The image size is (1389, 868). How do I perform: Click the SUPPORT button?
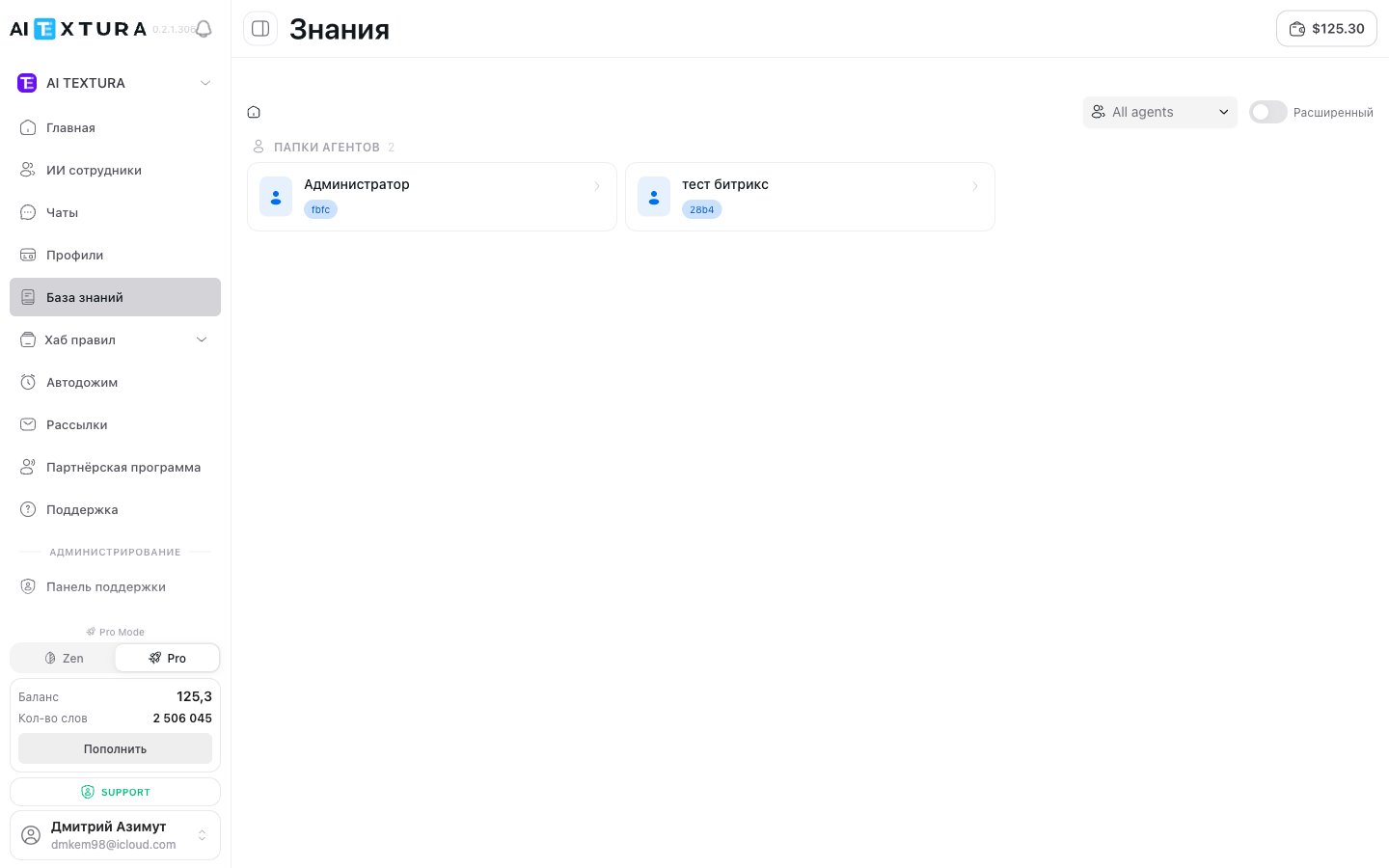coord(115,792)
